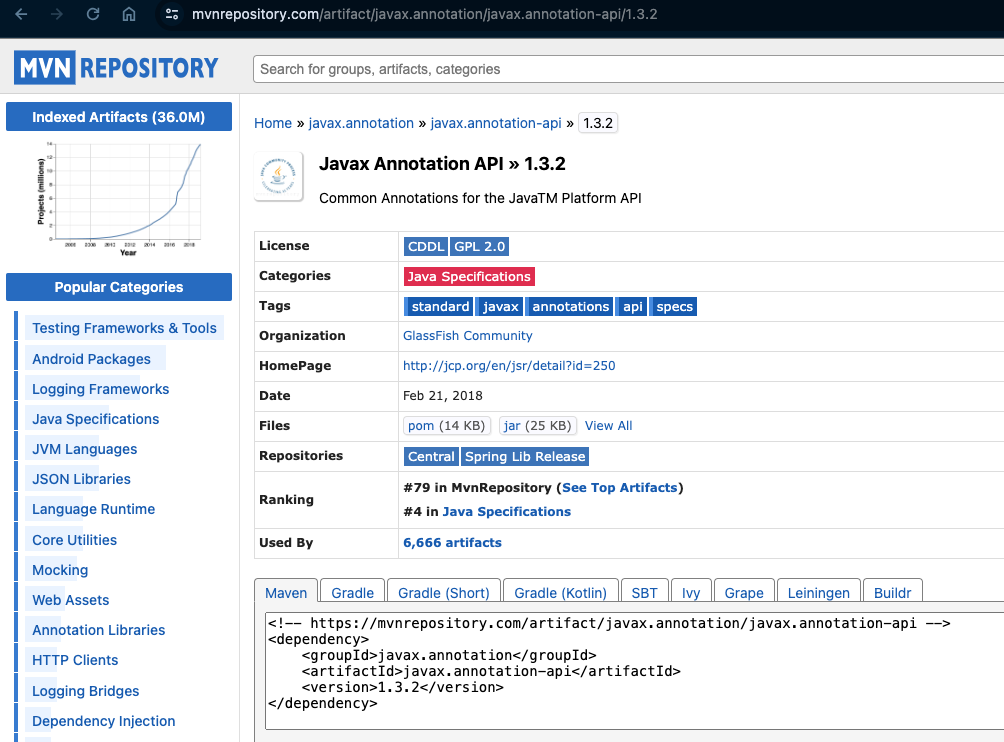The width and height of the screenshot is (1004, 742).
Task: Open the jcp.org homepage link
Action: pos(509,366)
